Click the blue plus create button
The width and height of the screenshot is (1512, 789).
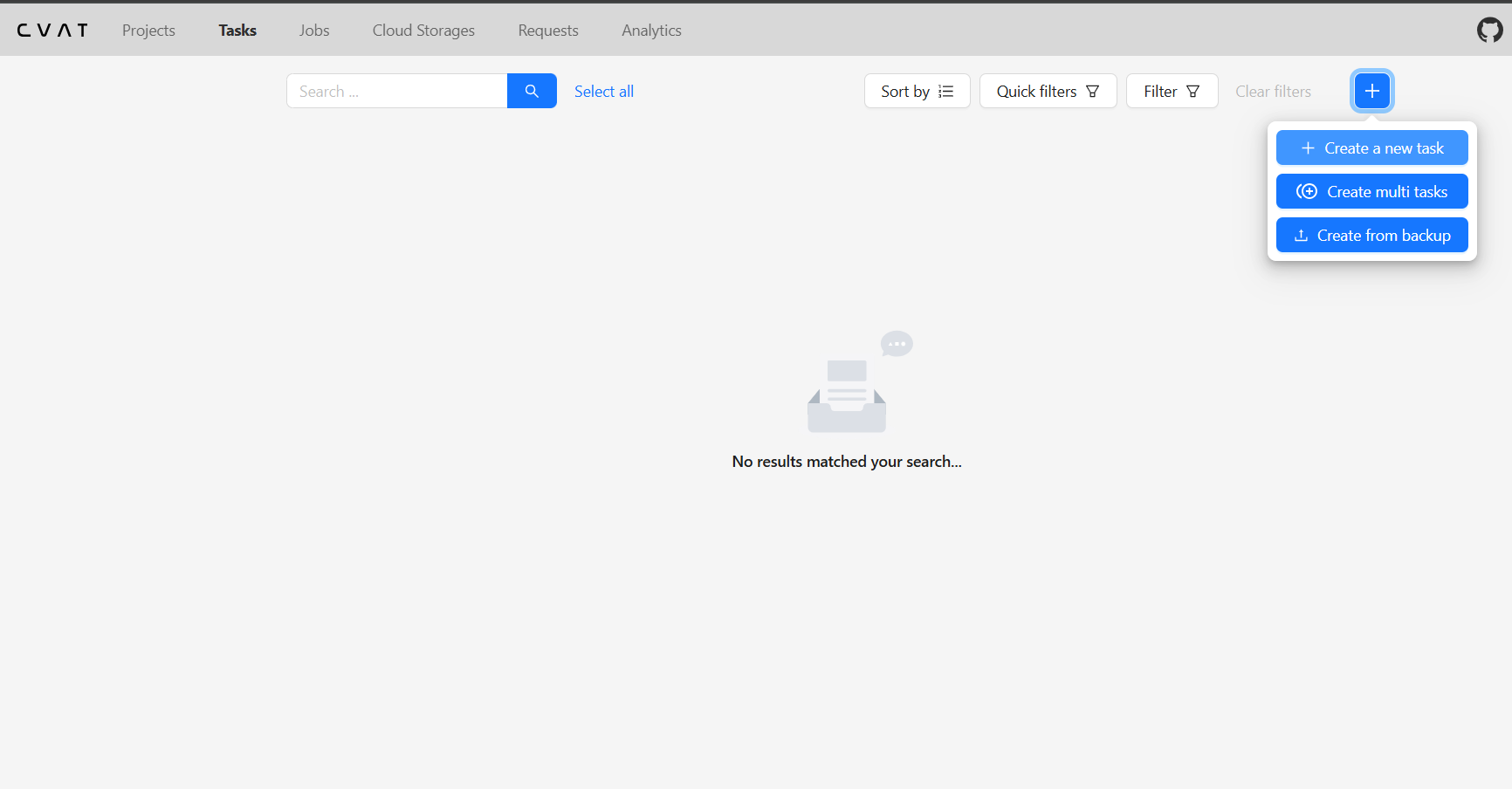[x=1372, y=91]
